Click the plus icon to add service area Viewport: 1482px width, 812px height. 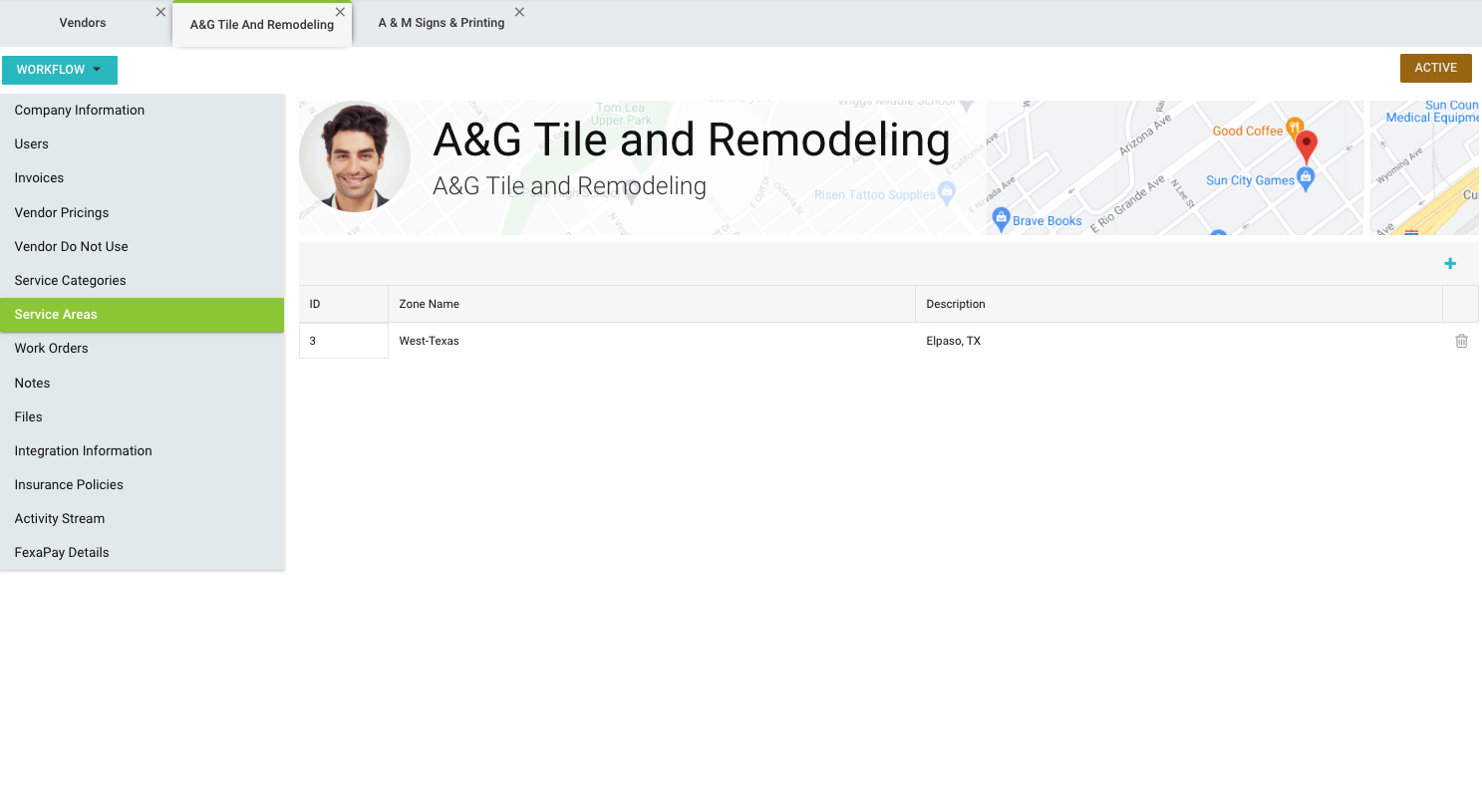pos(1450,264)
